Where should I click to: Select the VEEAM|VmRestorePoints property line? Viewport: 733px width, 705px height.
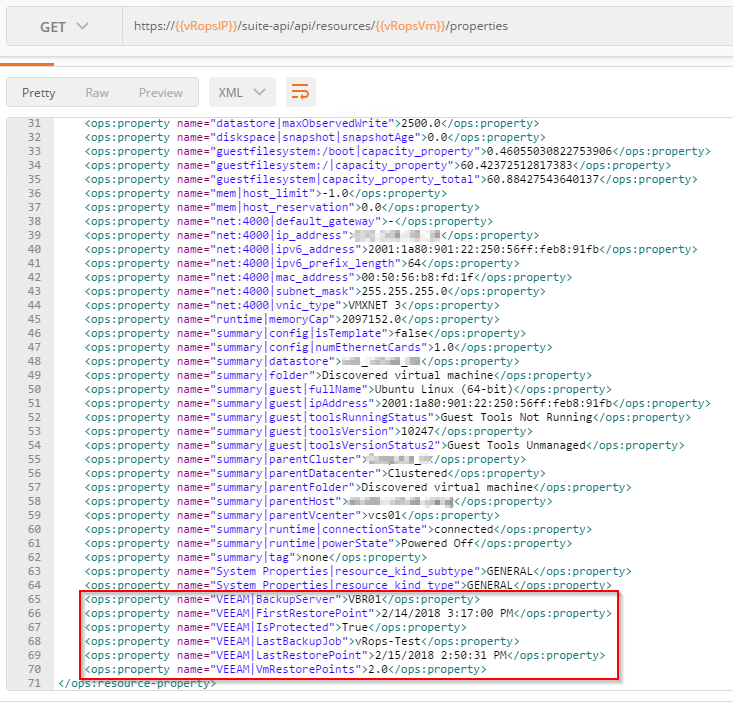coord(285,669)
